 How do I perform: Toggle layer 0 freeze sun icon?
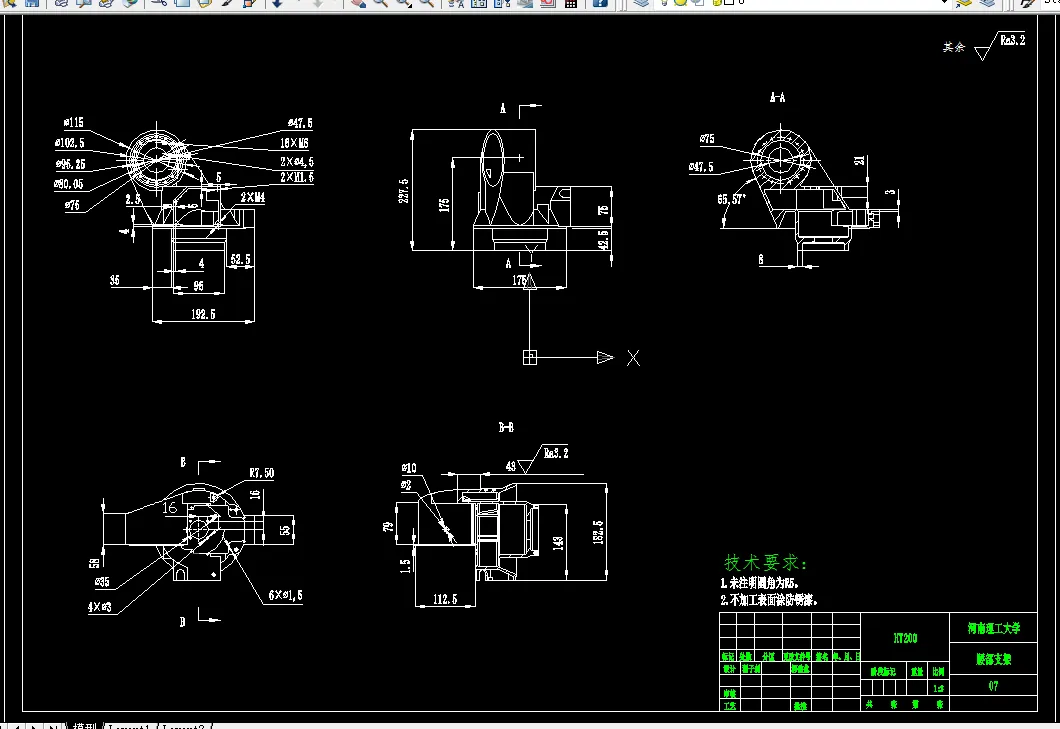pos(680,3)
